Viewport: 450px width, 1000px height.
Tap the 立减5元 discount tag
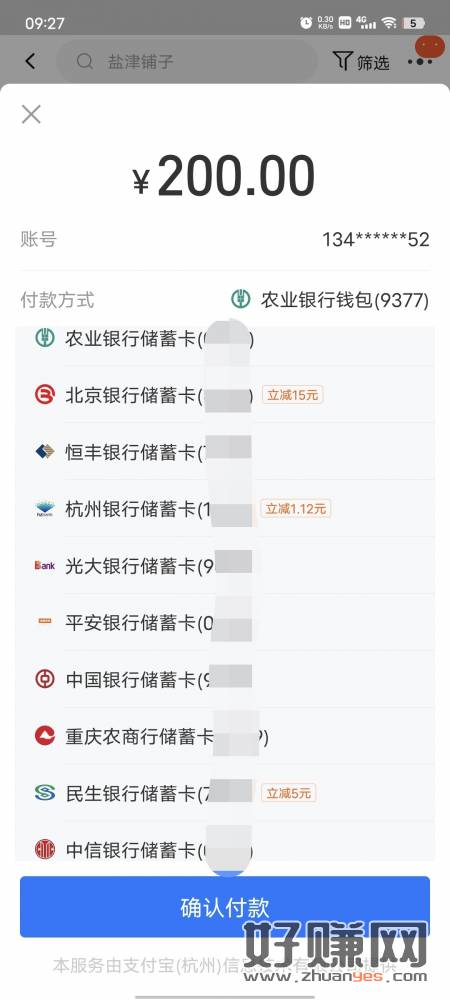pos(288,793)
